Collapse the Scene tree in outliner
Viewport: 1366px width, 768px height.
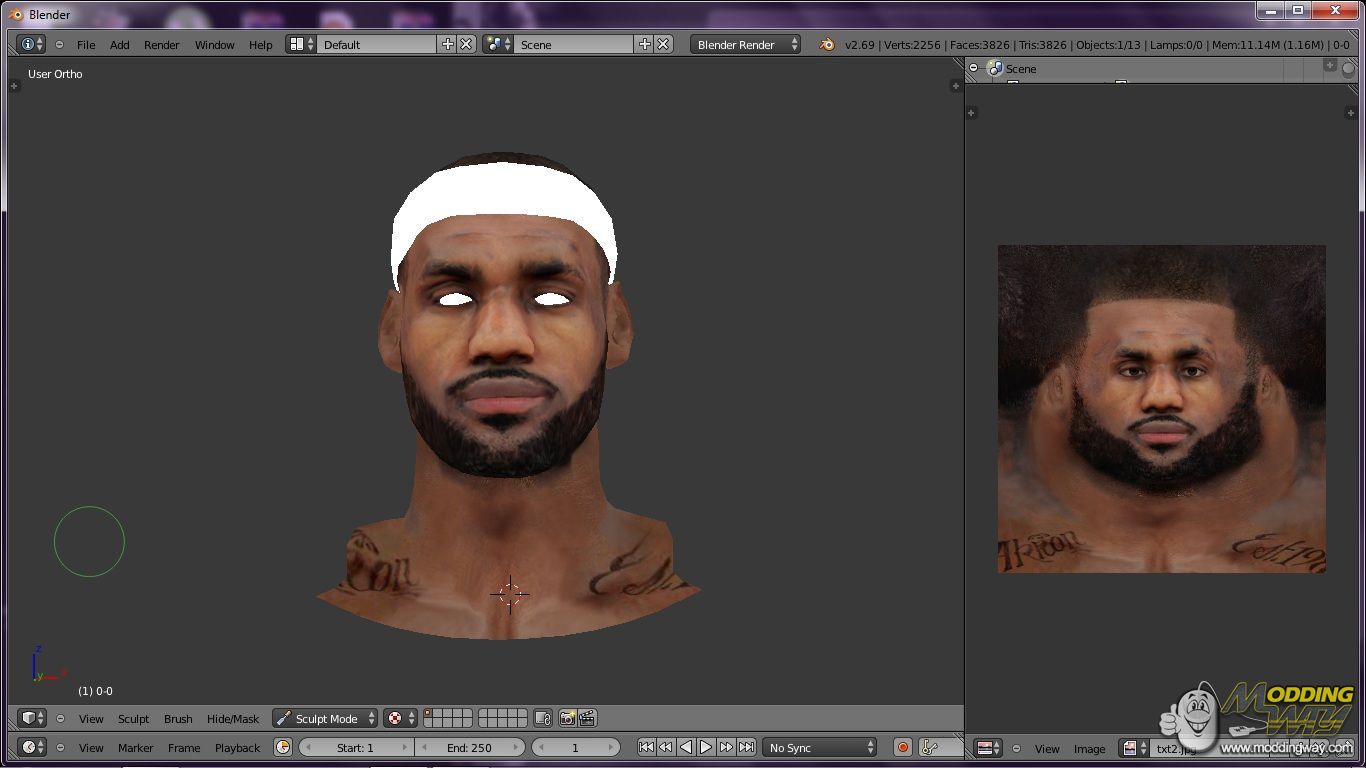click(974, 68)
